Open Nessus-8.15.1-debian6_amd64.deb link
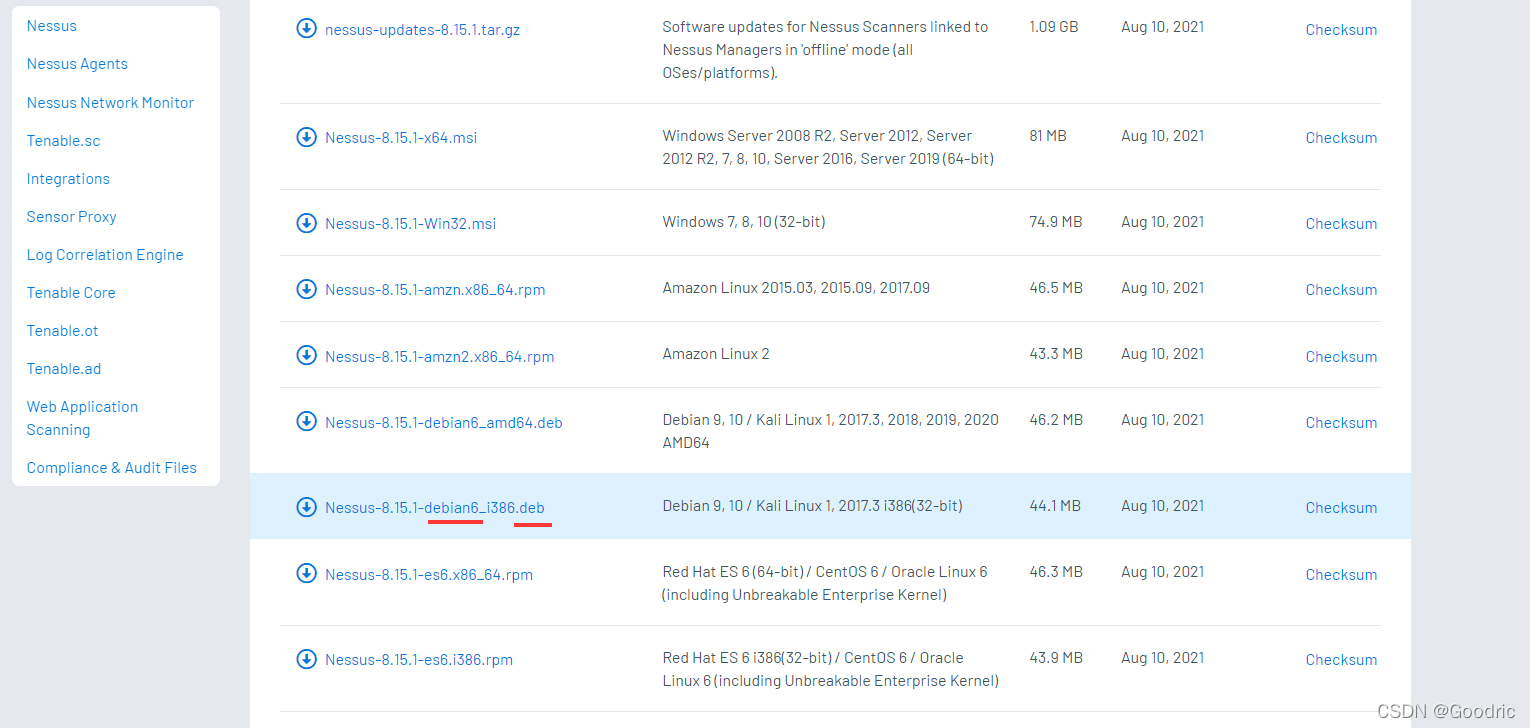This screenshot has height=728, width=1530. 444,423
